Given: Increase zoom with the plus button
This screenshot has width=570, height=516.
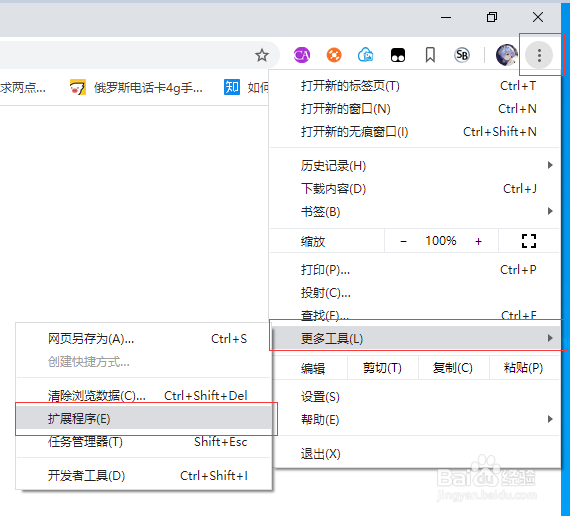Looking at the screenshot, I should pos(478,241).
